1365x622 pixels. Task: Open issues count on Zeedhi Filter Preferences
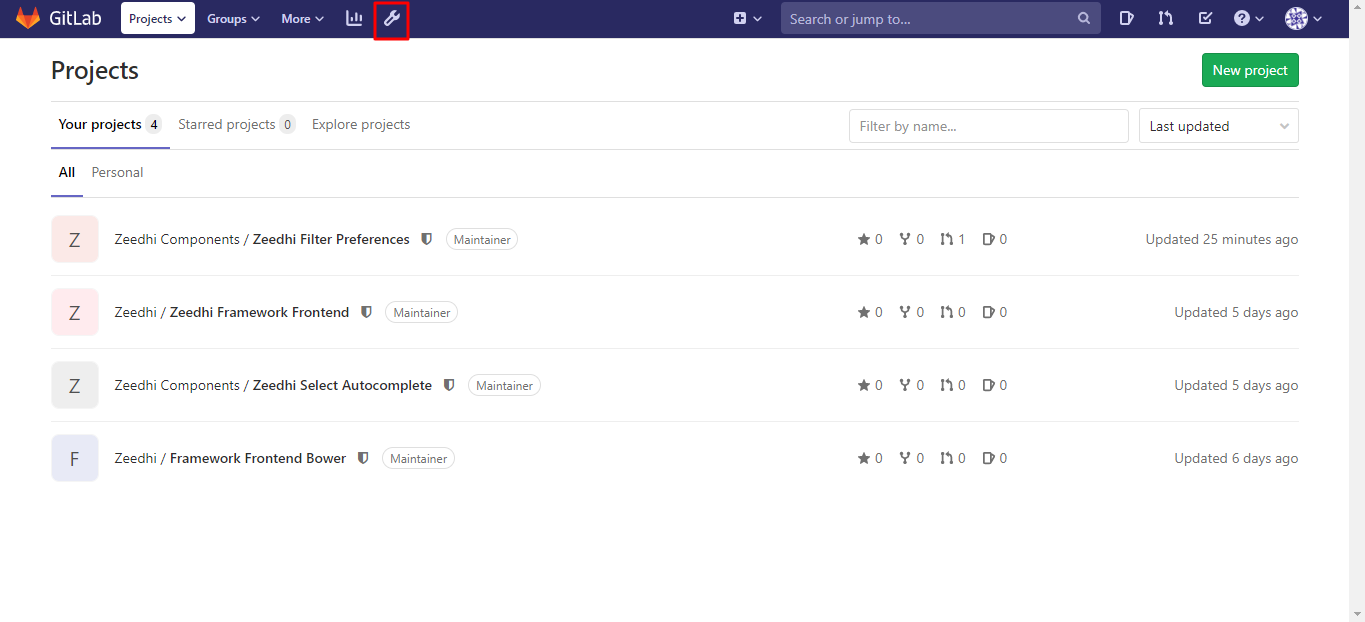tap(995, 239)
